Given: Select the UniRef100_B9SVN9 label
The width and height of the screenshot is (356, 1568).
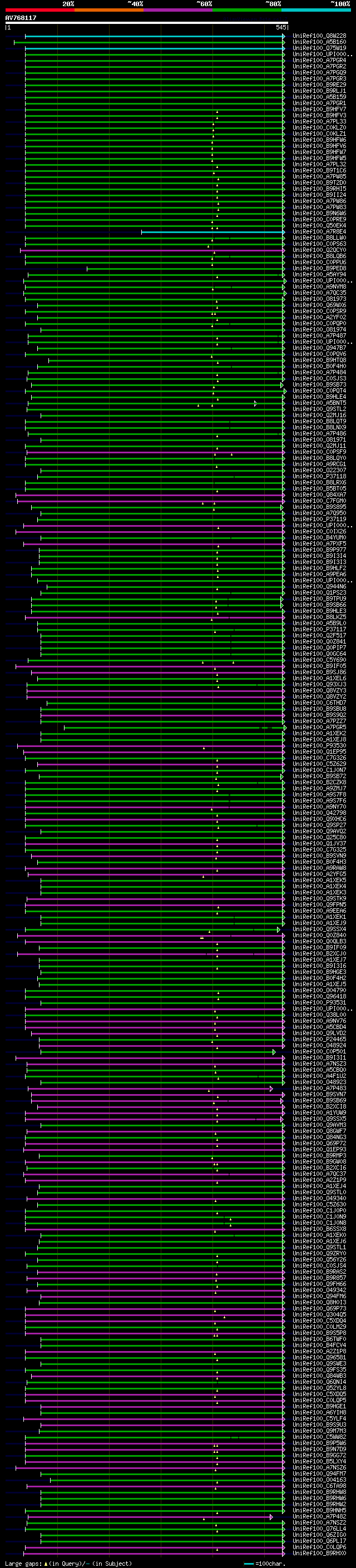Looking at the screenshot, I should tap(319, 856).
